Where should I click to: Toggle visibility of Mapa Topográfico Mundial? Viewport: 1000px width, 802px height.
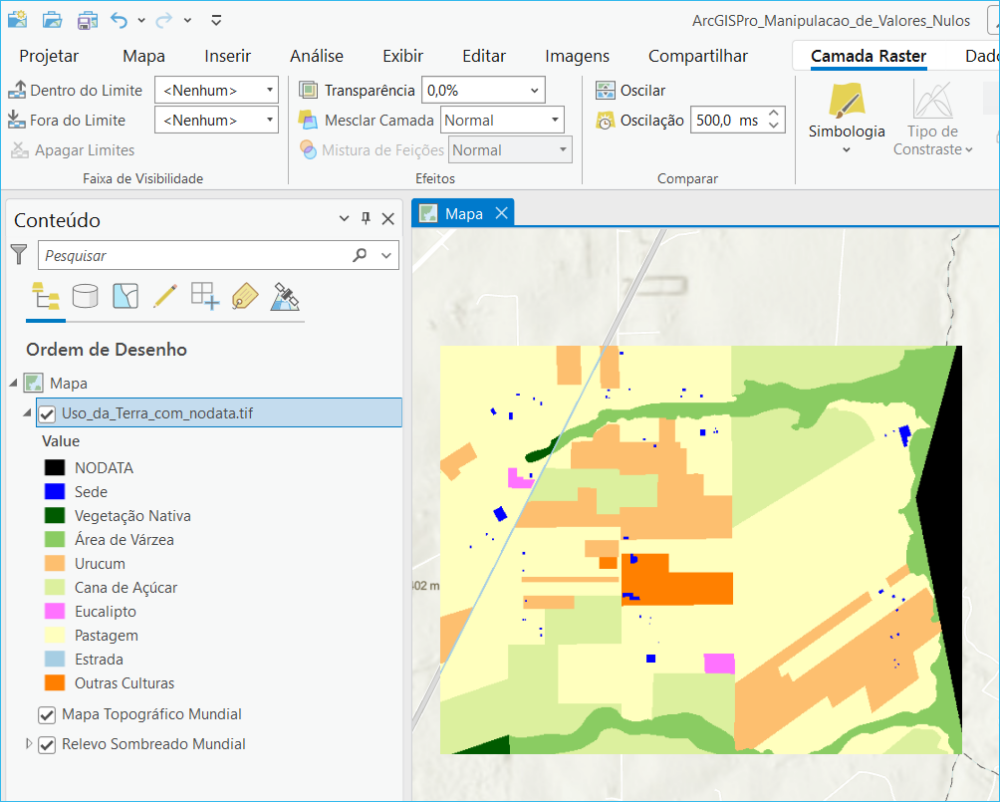45,714
